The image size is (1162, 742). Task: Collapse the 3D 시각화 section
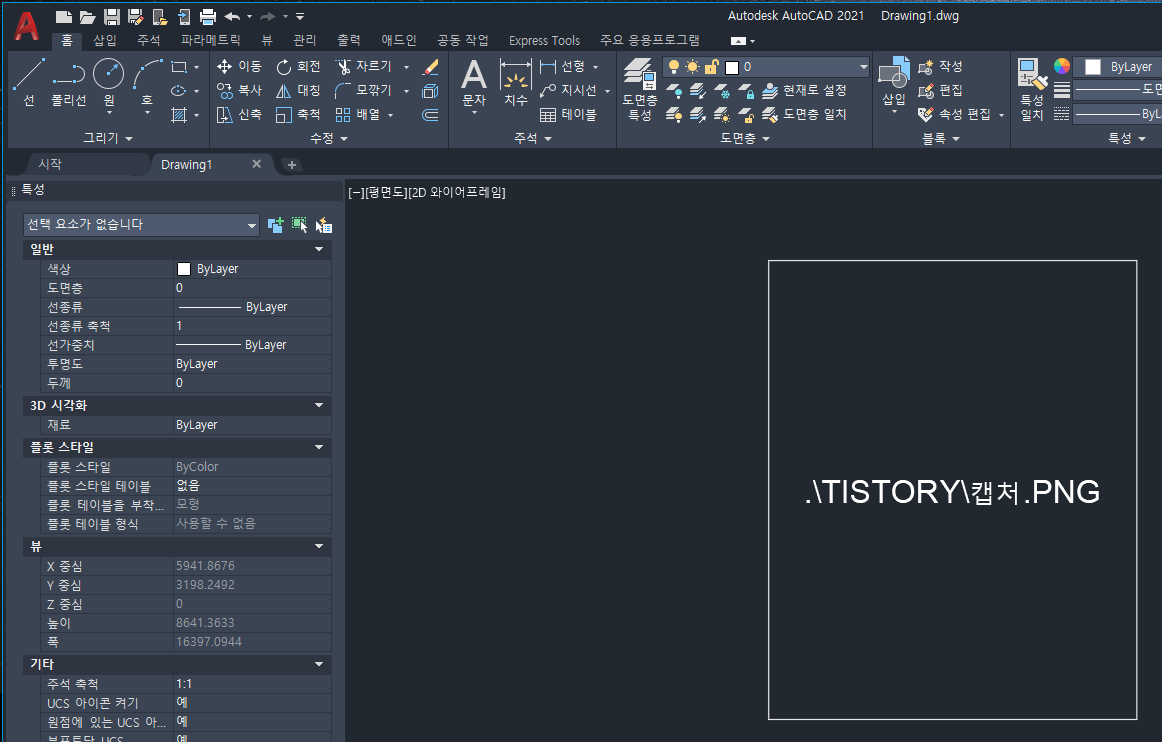click(319, 405)
